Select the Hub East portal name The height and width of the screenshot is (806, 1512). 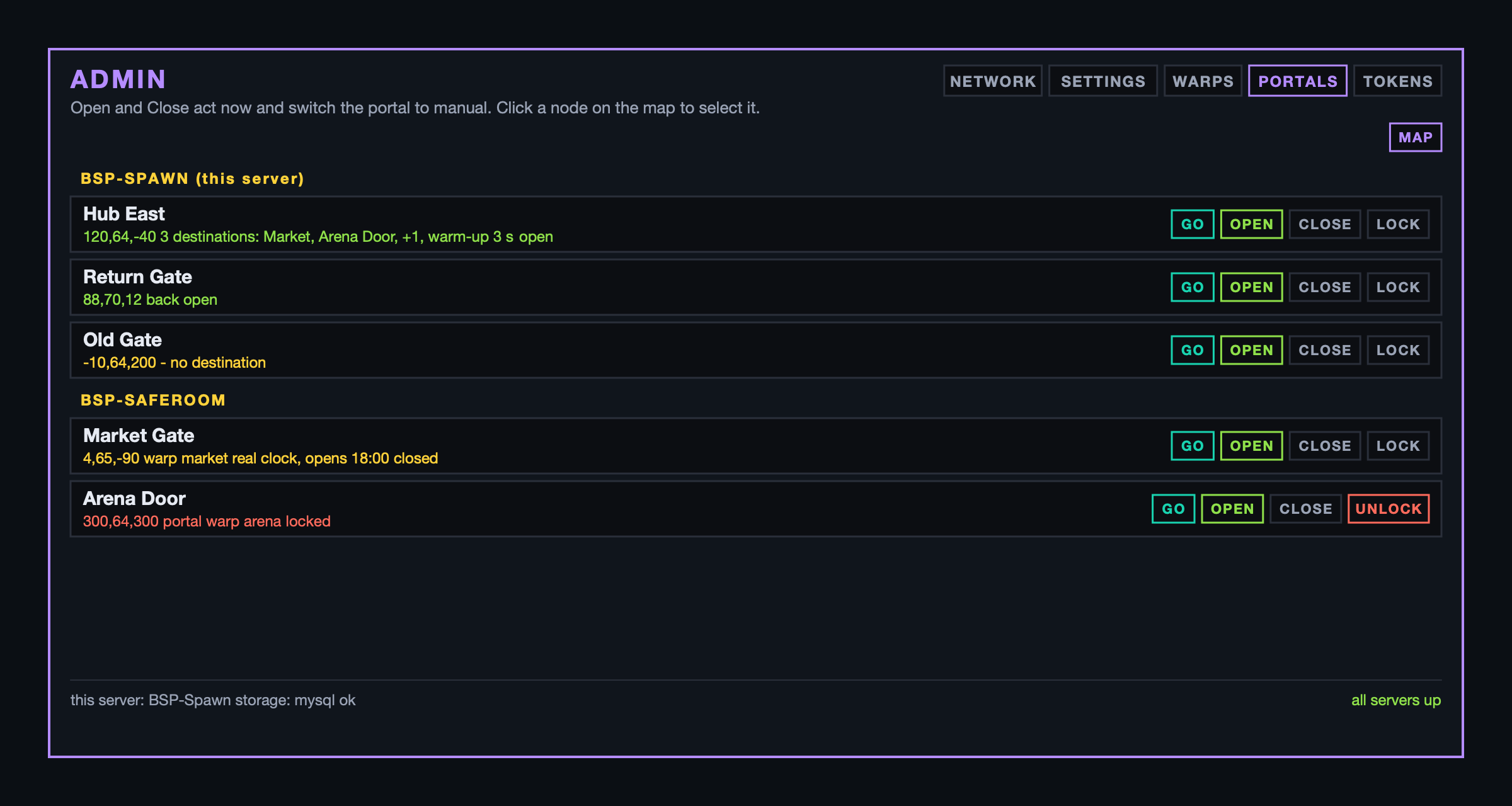point(124,214)
